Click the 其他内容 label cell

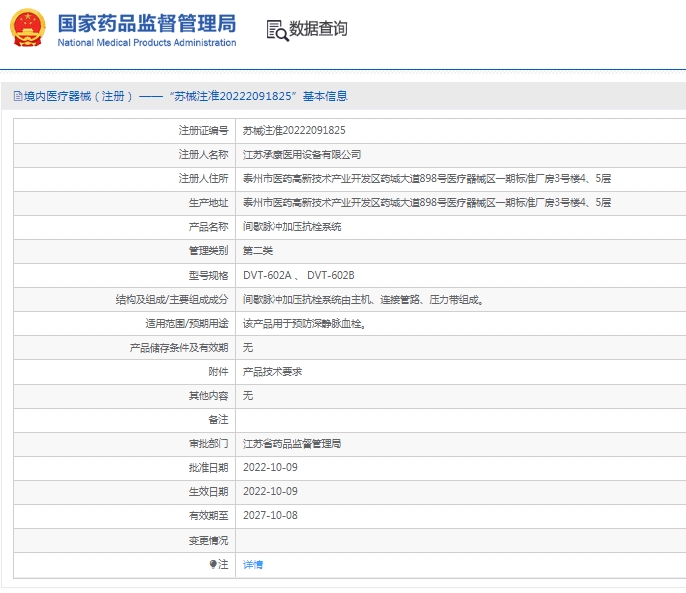coord(125,396)
